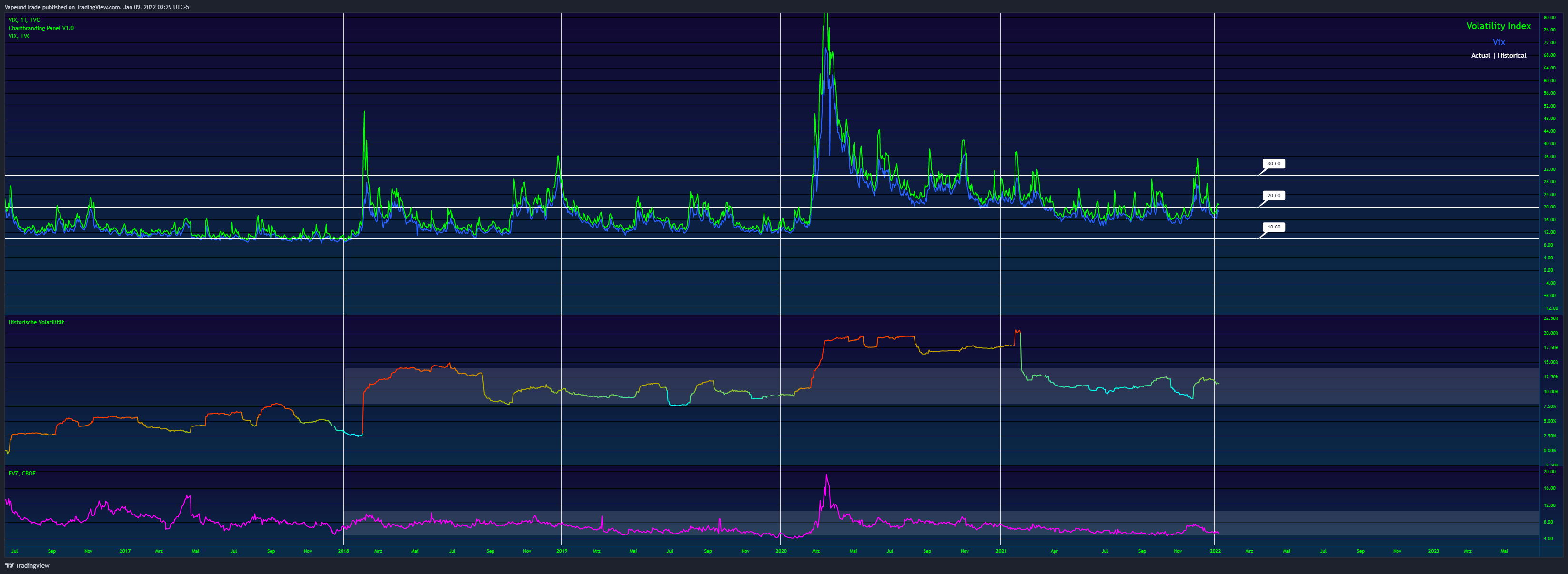Click the 'Volatility Index' title text
Image resolution: width=1568 pixels, height=574 pixels.
pos(1498,26)
